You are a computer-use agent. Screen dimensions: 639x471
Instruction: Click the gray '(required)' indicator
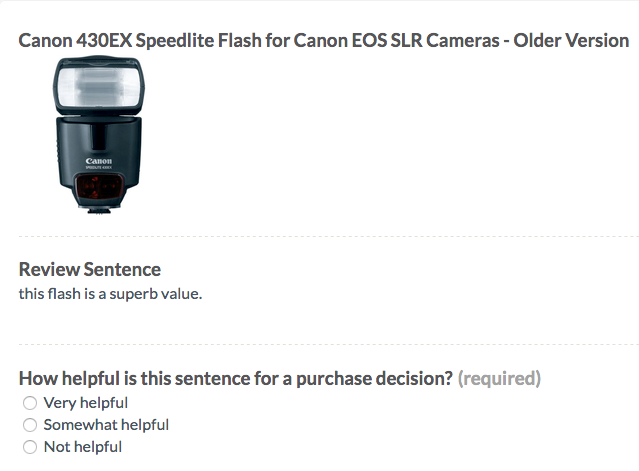[x=499, y=379]
